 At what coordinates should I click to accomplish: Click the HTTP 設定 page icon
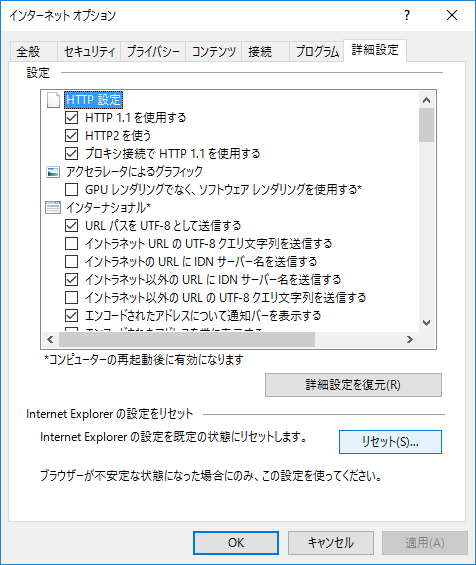click(x=53, y=100)
